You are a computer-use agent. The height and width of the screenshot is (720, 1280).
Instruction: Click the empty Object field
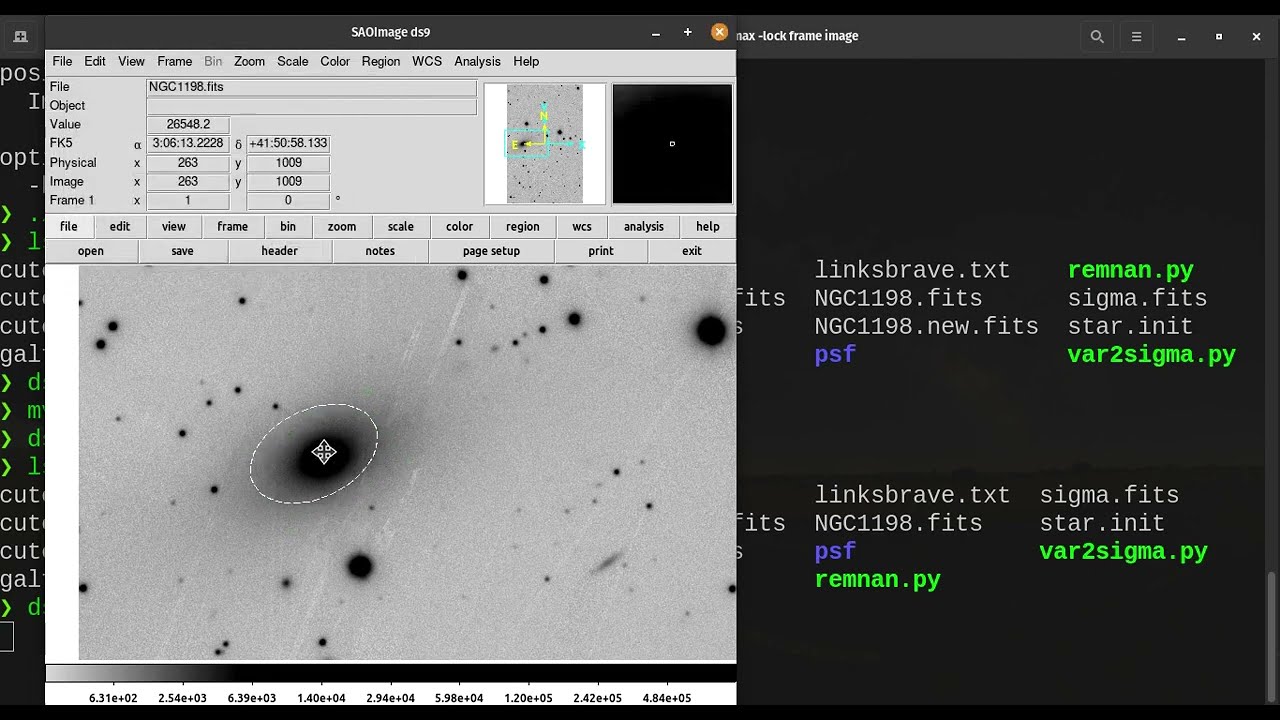point(311,106)
